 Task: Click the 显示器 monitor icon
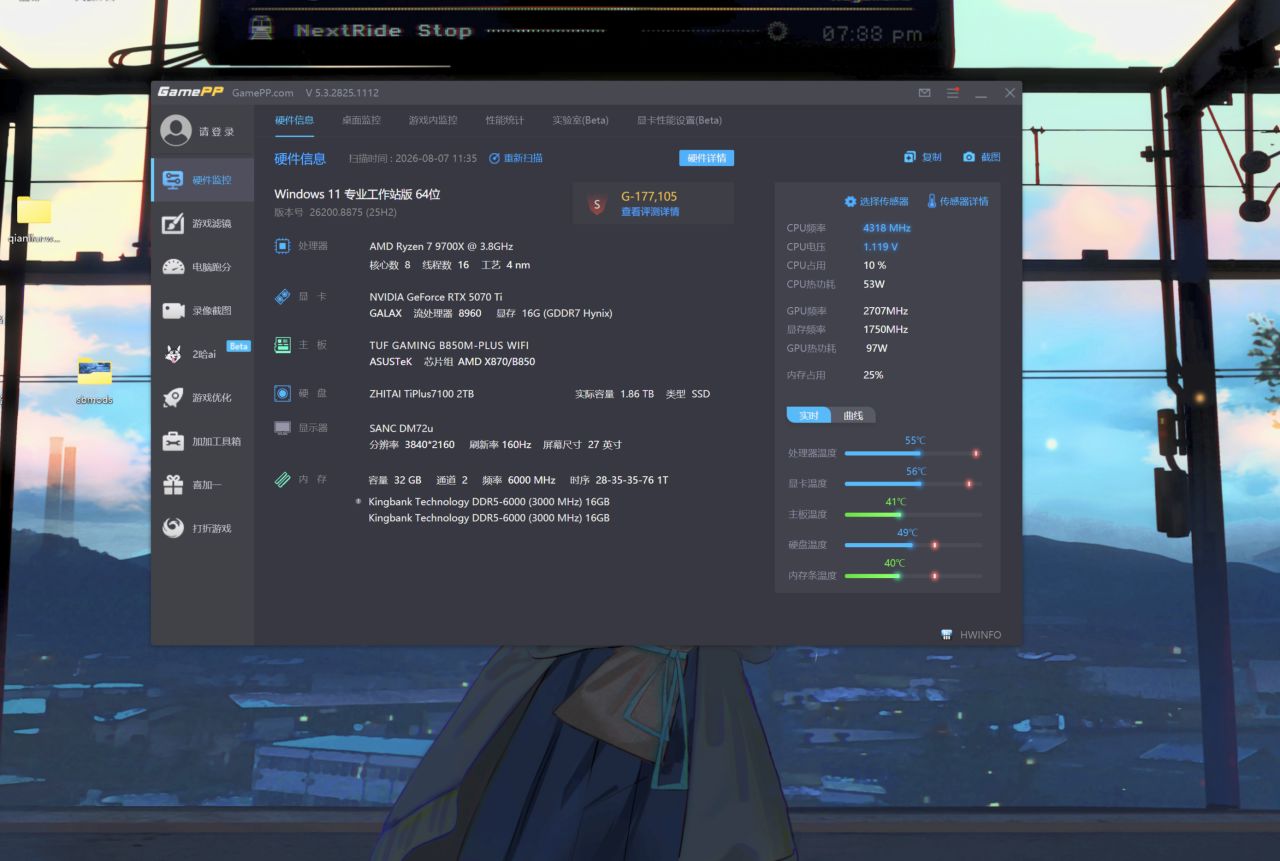[283, 428]
